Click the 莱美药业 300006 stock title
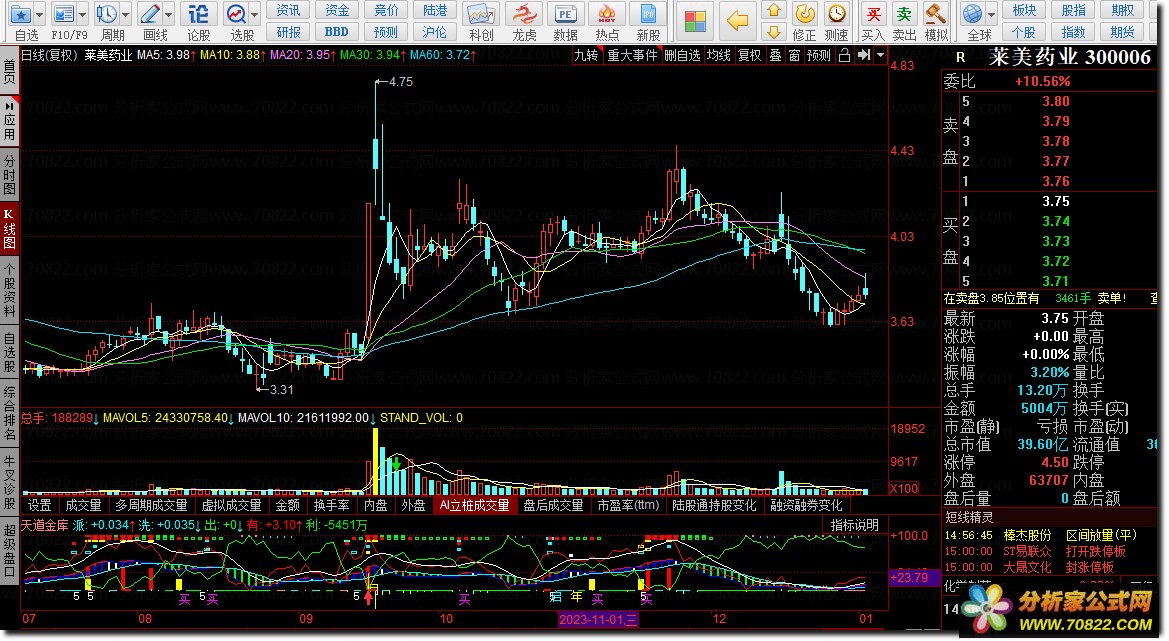Viewport: 1169px width, 641px height. coord(1069,57)
